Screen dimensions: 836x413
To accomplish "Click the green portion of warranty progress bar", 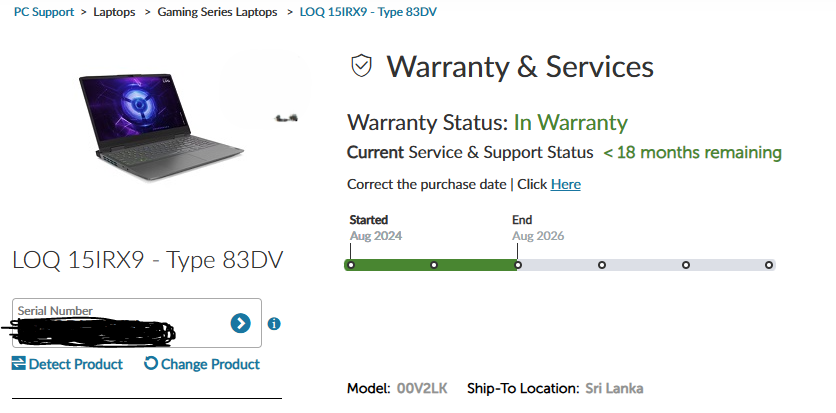I will coord(431,265).
